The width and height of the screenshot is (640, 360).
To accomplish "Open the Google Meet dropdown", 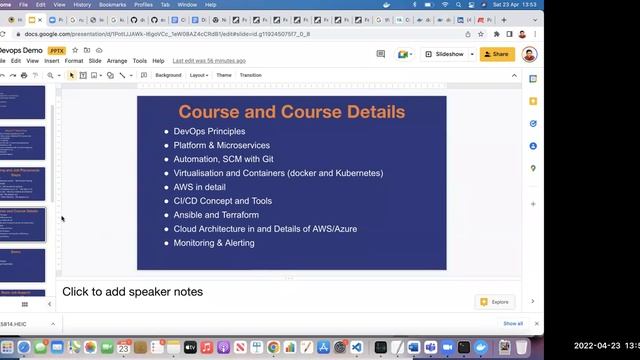I will pos(404,54).
